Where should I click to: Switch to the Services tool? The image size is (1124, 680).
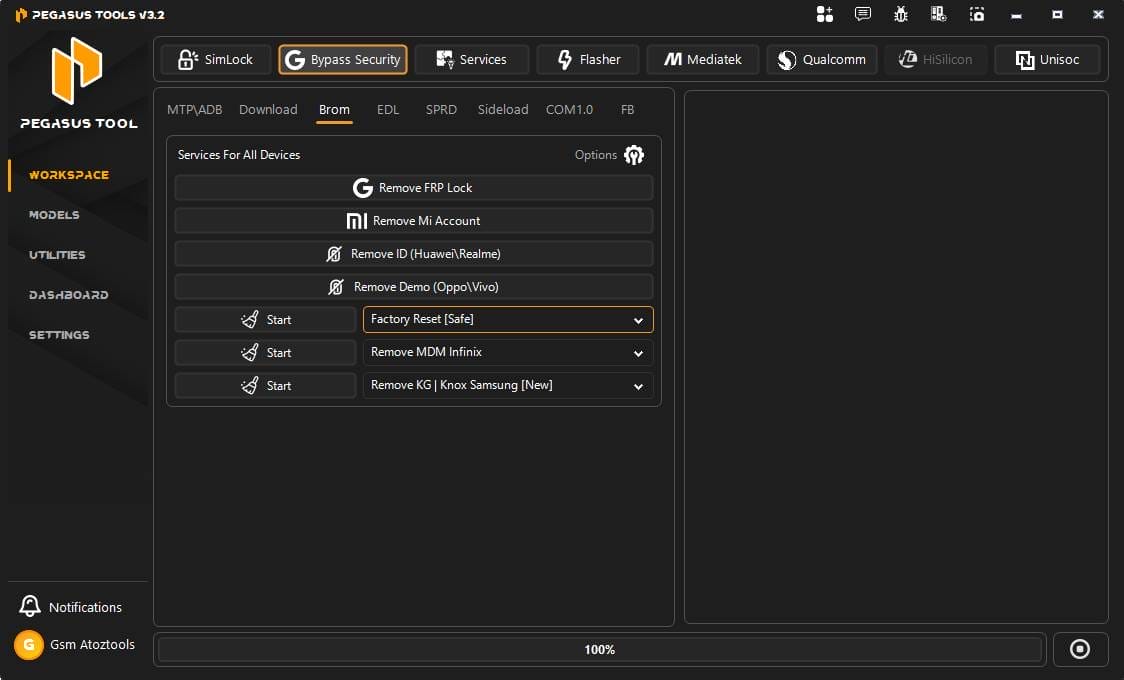[x=471, y=59]
